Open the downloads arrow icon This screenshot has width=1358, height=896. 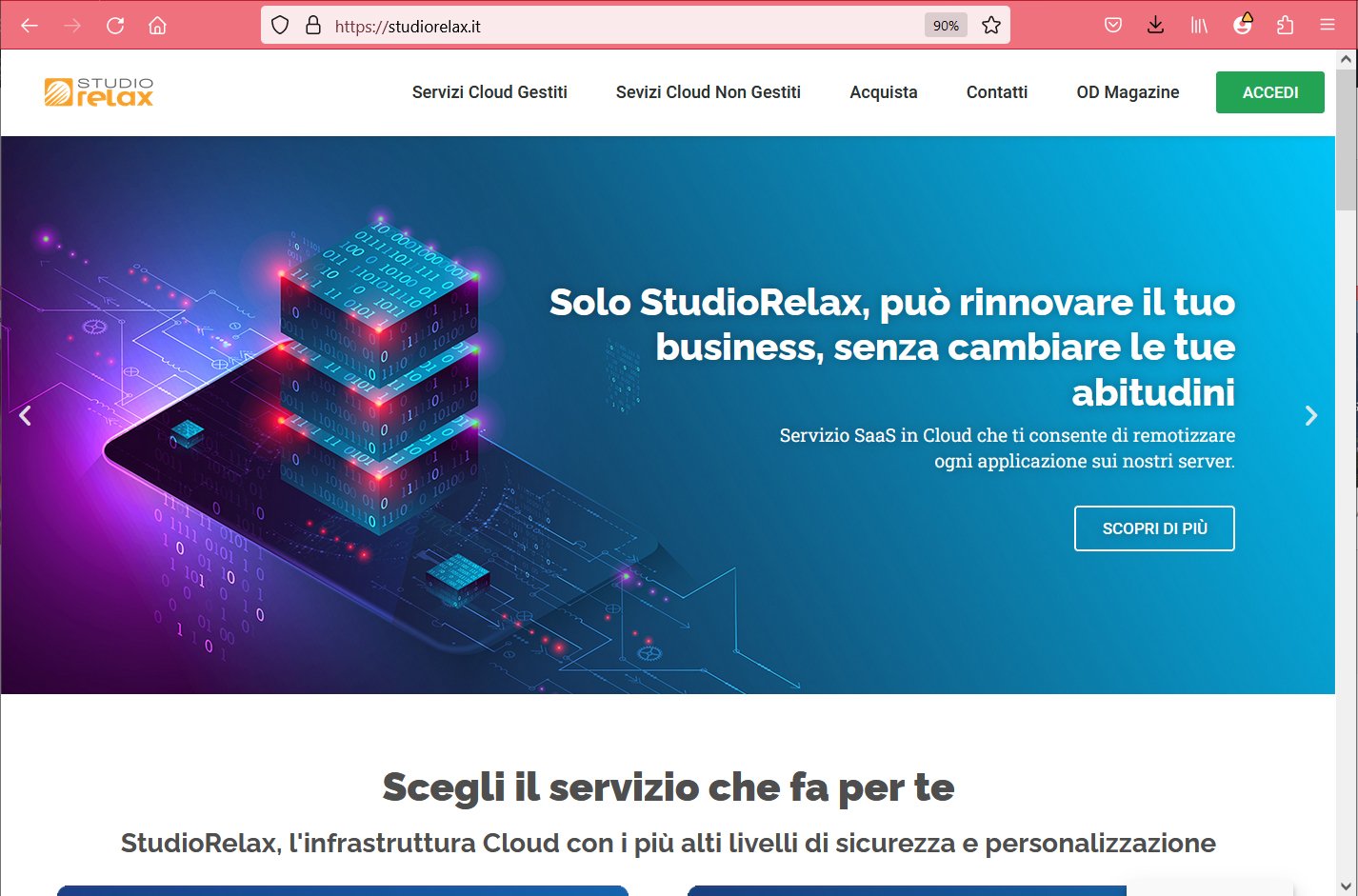pyautogui.click(x=1156, y=26)
